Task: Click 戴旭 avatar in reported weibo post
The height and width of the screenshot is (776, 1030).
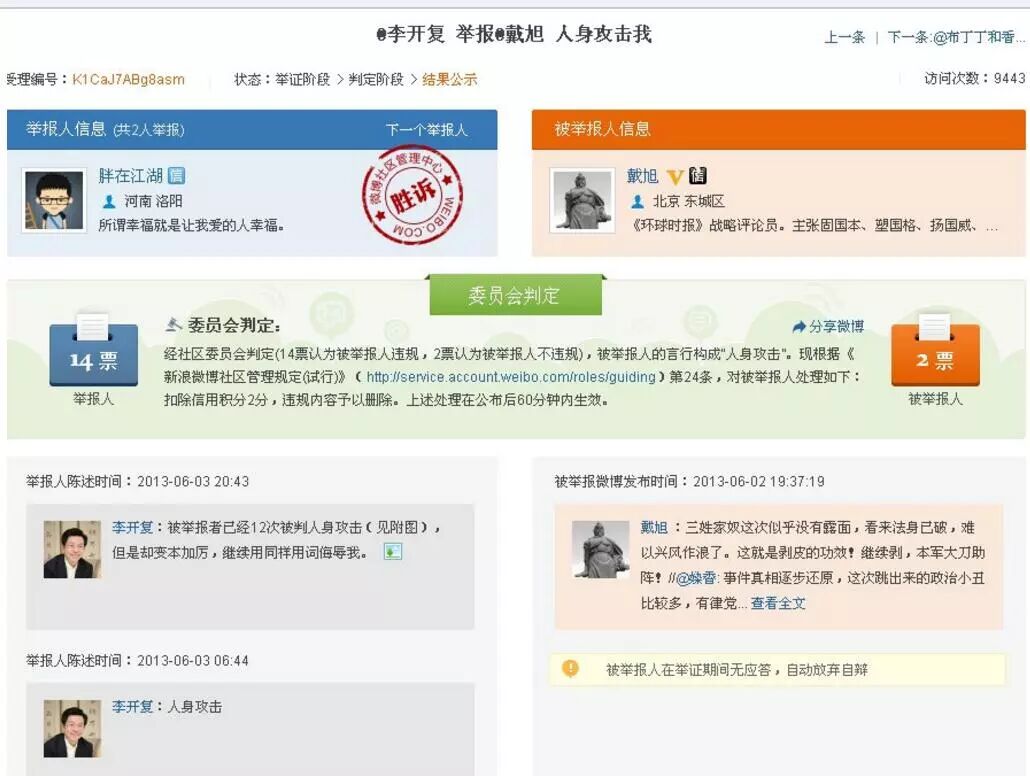Action: [600, 549]
